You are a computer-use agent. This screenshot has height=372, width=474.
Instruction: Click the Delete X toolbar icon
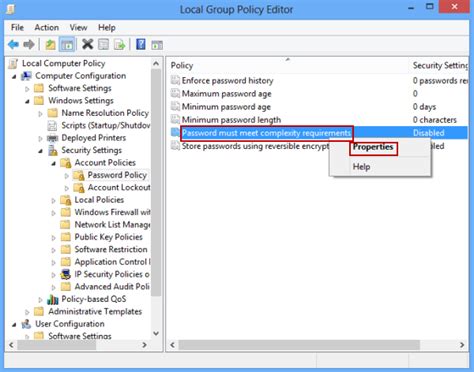click(88, 44)
